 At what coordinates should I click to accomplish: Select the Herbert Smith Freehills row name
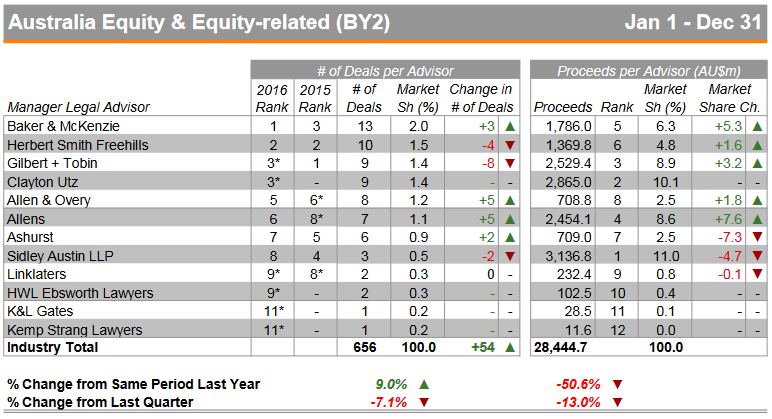(78, 145)
